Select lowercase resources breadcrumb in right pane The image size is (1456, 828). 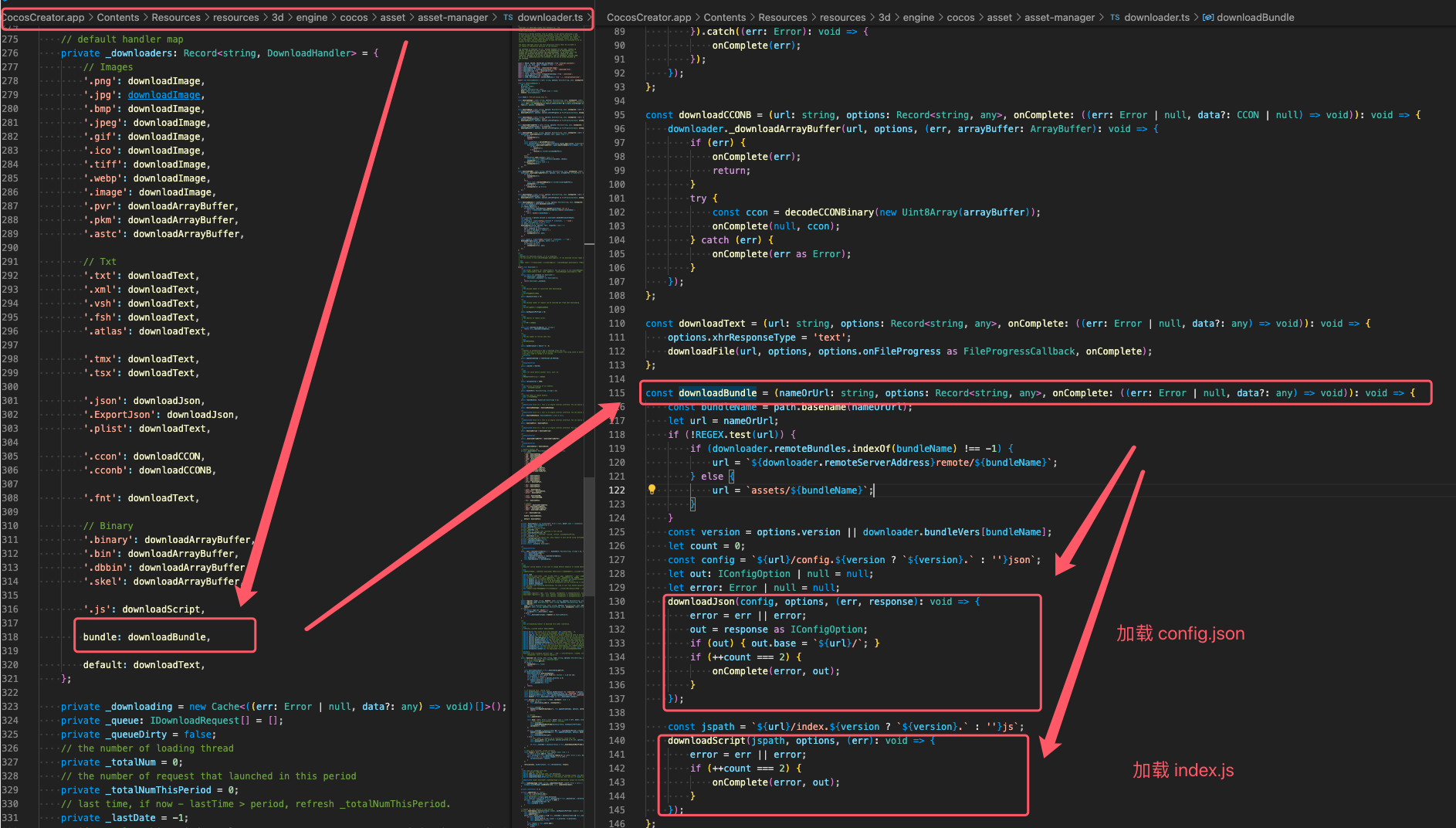coord(842,17)
